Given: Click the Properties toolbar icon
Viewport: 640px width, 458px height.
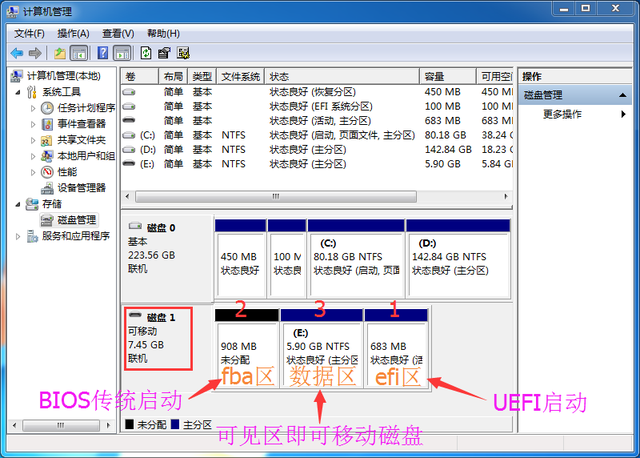Looking at the screenshot, I should (164, 53).
